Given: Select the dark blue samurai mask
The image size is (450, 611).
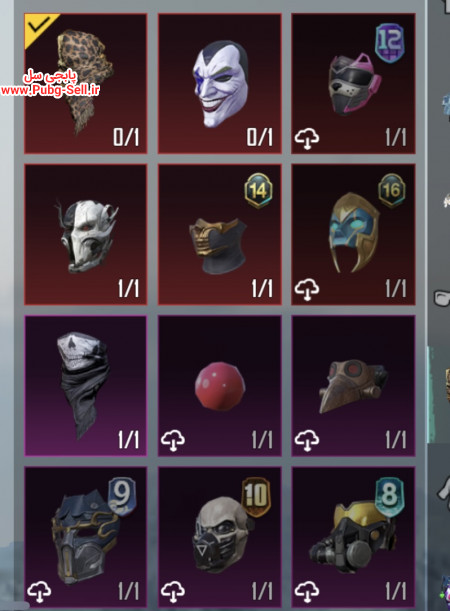Looking at the screenshot, I should coord(85,537).
